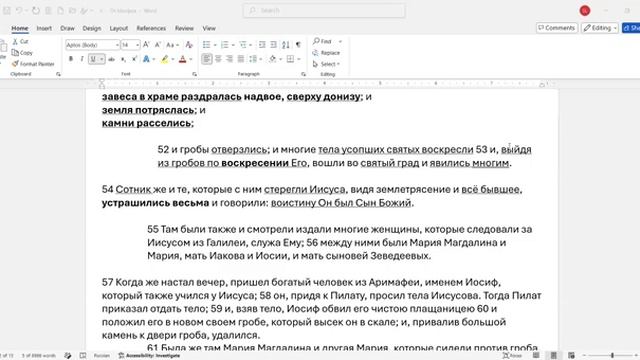Open the Change Case dropdown
Viewport: 640px width, 360px height.
[172, 44]
